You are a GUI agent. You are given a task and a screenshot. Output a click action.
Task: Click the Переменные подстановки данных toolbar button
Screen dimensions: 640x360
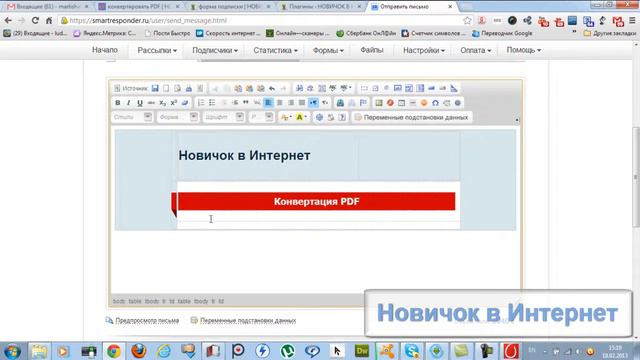click(x=411, y=117)
